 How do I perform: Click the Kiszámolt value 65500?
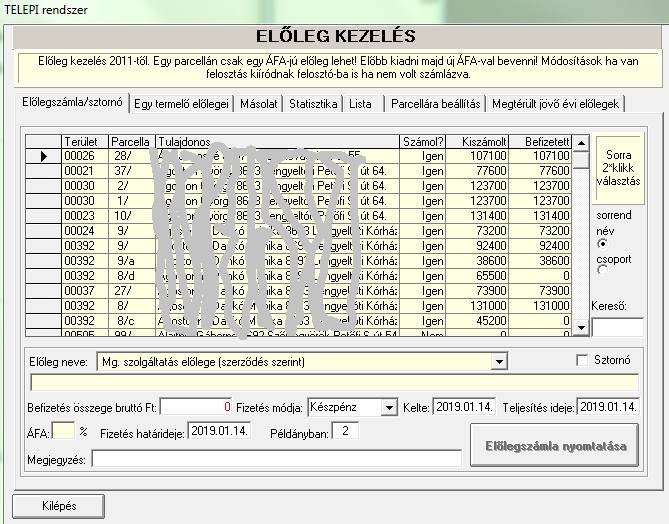coord(477,276)
